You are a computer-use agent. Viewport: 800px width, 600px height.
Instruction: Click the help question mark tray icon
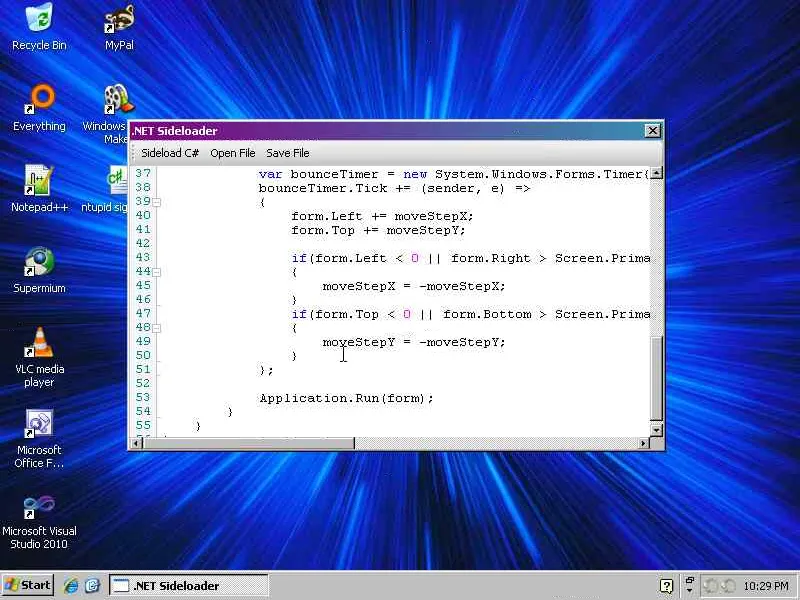click(666, 586)
